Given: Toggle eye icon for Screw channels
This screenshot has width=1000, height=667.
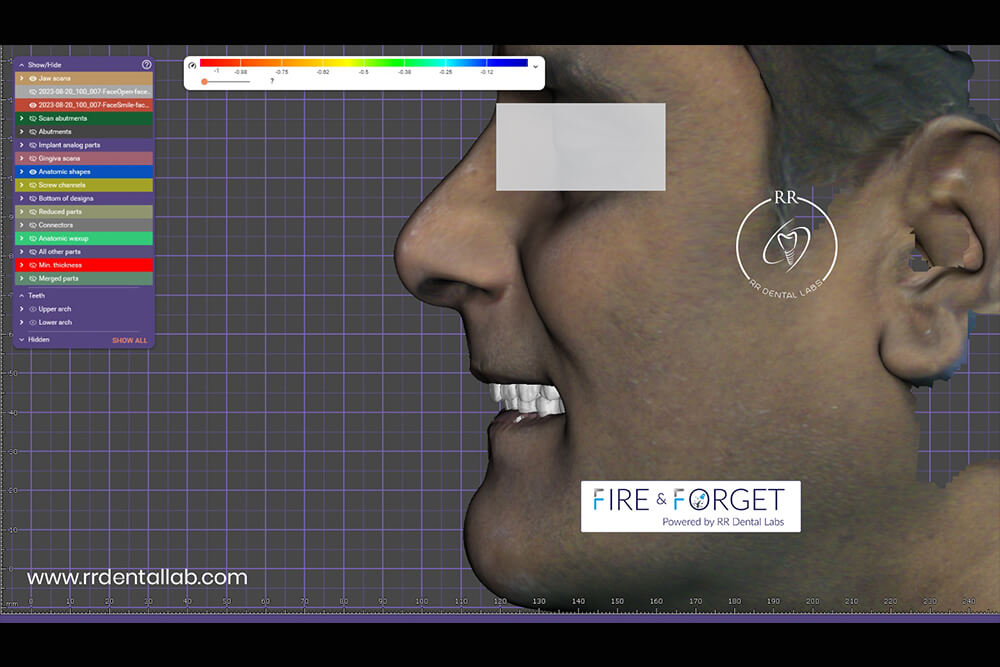Looking at the screenshot, I should (x=33, y=185).
